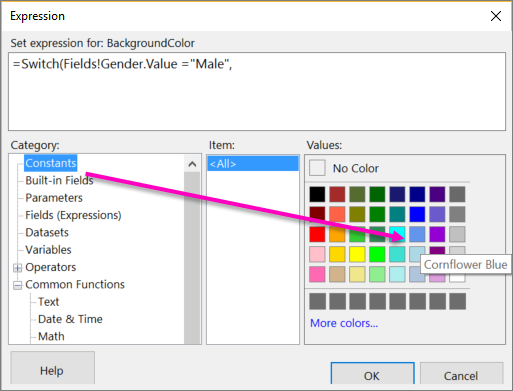Click the Category list scrollbar track
This screenshot has height=391, width=513.
tap(192, 258)
